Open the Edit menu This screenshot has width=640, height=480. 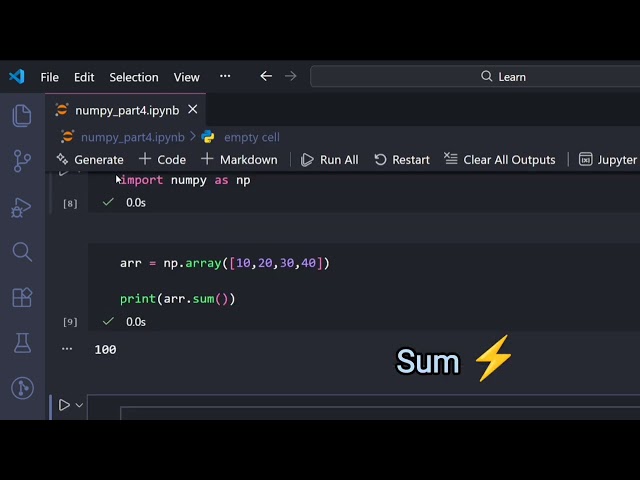[x=84, y=77]
